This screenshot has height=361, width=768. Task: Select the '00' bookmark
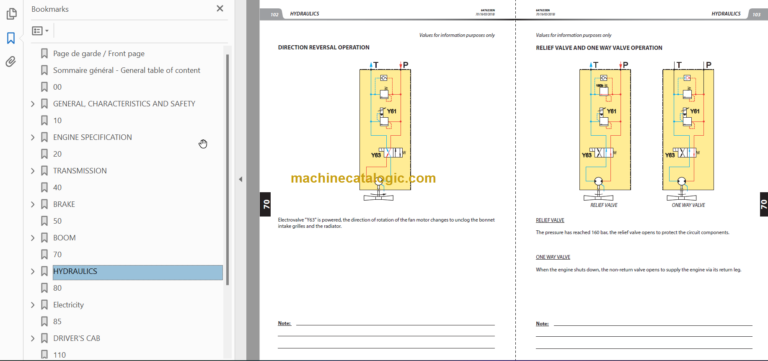tap(57, 87)
